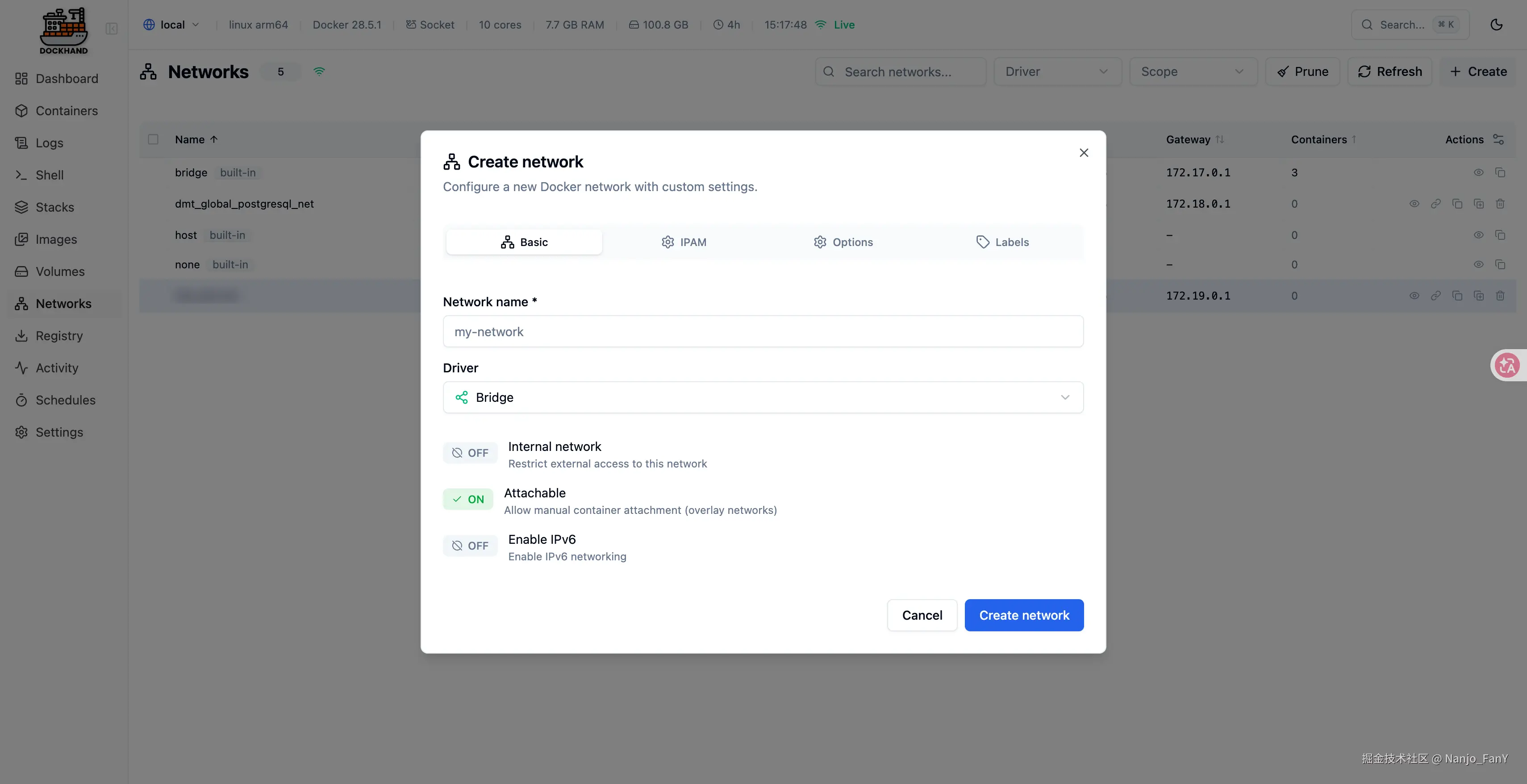This screenshot has height=784, width=1527.
Task: Enable the IPv6 toggle
Action: click(470, 546)
